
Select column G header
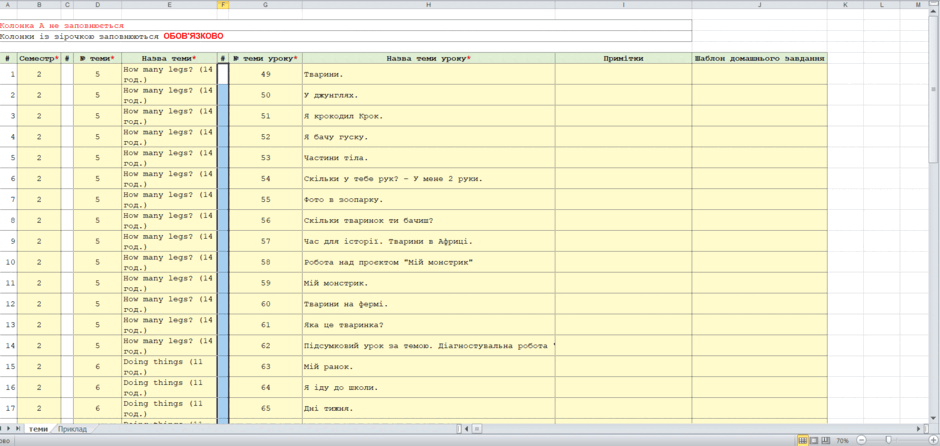click(x=266, y=4)
